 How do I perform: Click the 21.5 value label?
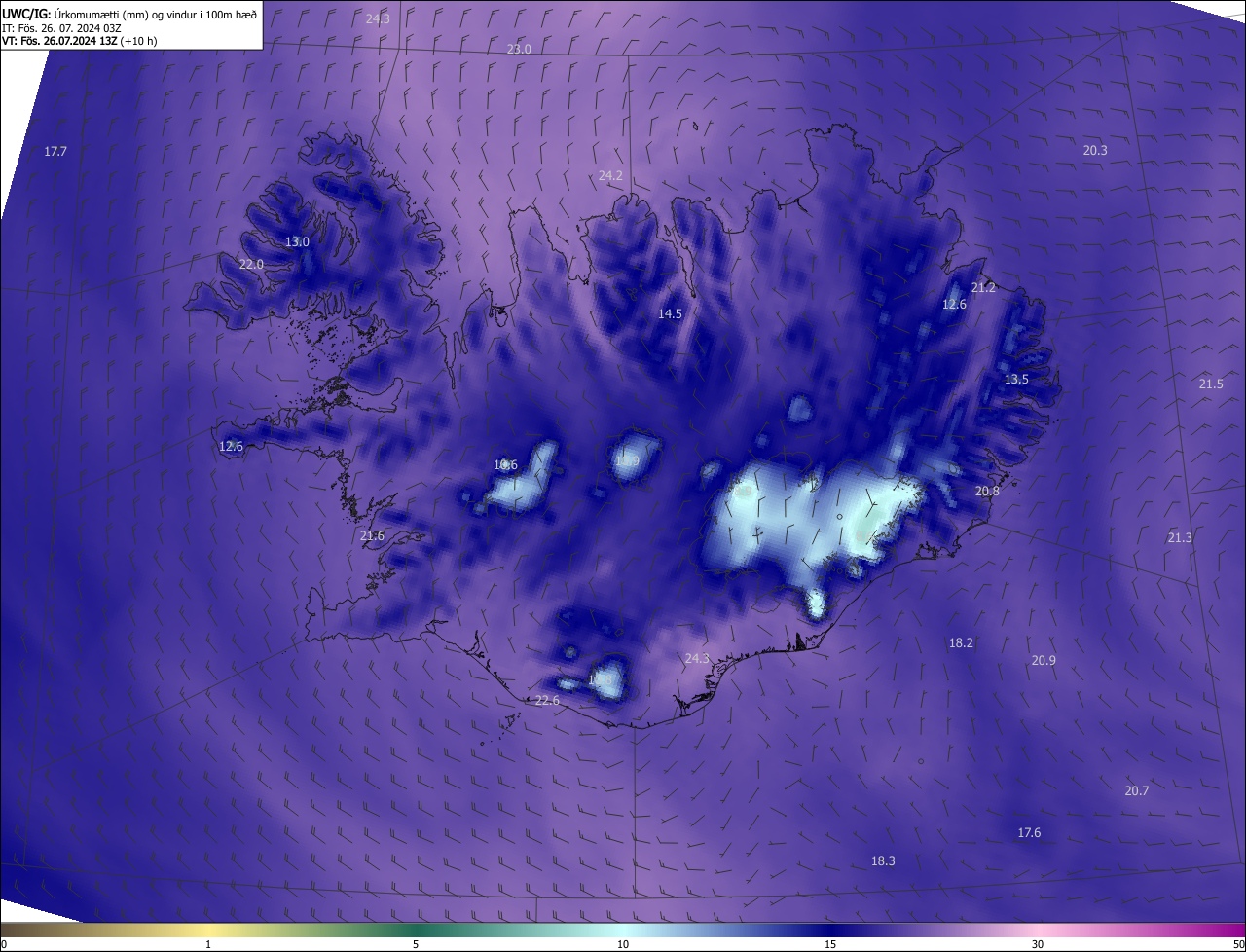point(1211,384)
